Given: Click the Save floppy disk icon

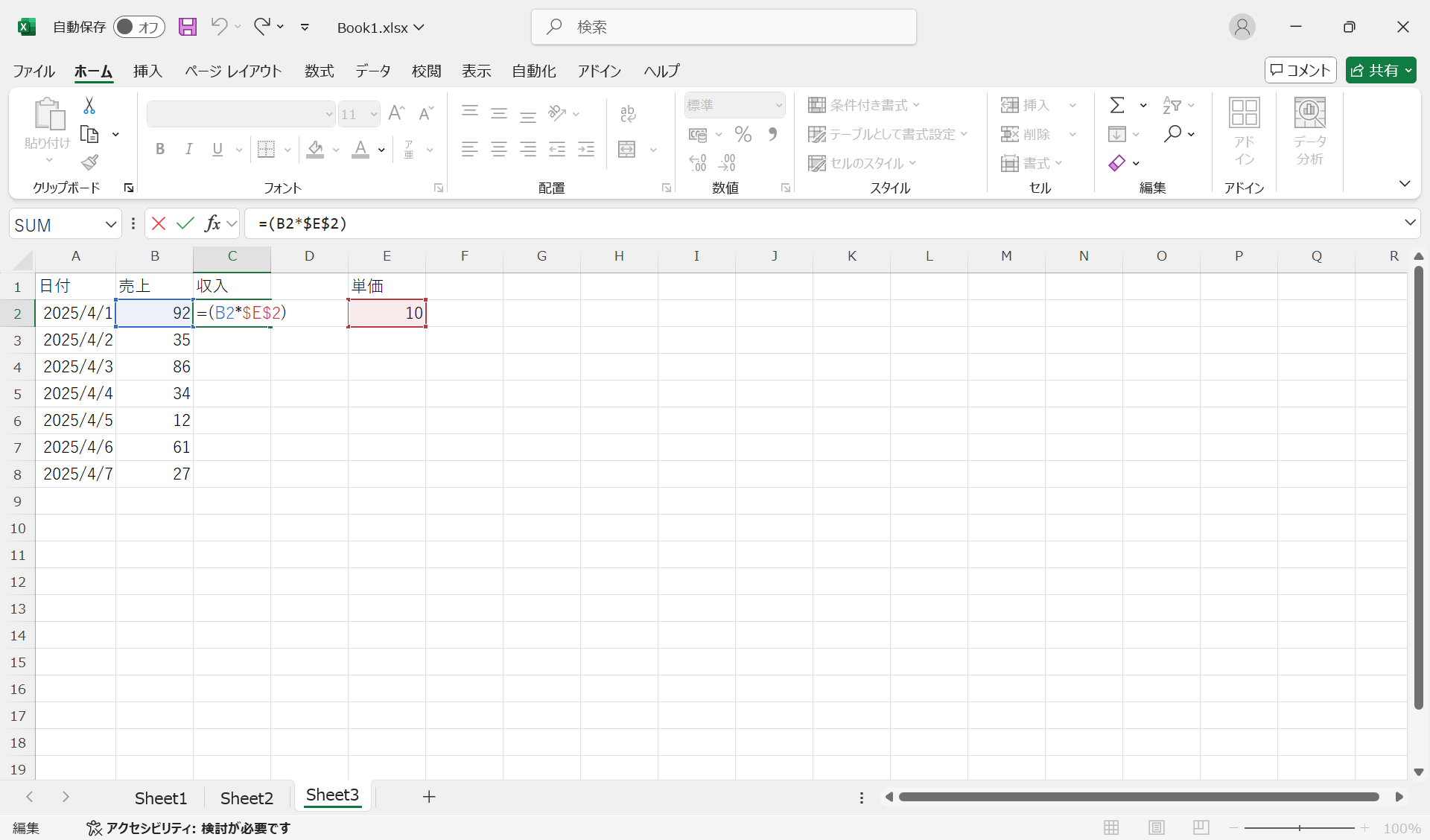Looking at the screenshot, I should tap(188, 27).
